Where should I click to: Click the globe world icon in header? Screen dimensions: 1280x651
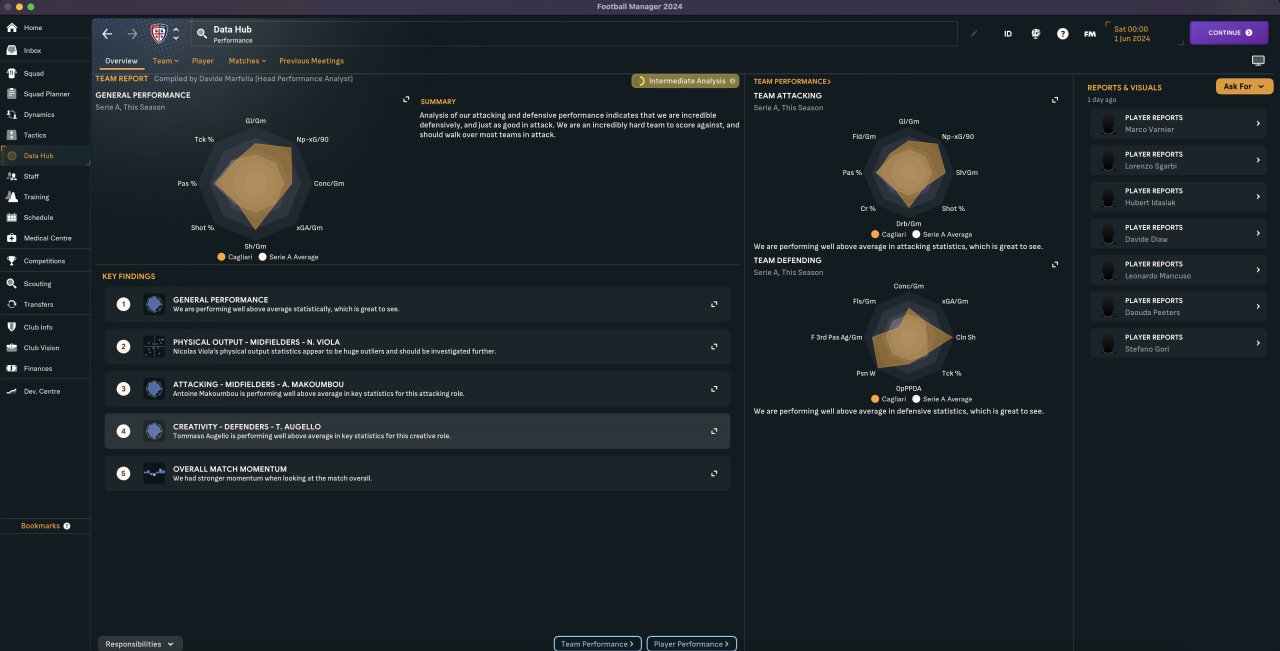click(x=1035, y=33)
